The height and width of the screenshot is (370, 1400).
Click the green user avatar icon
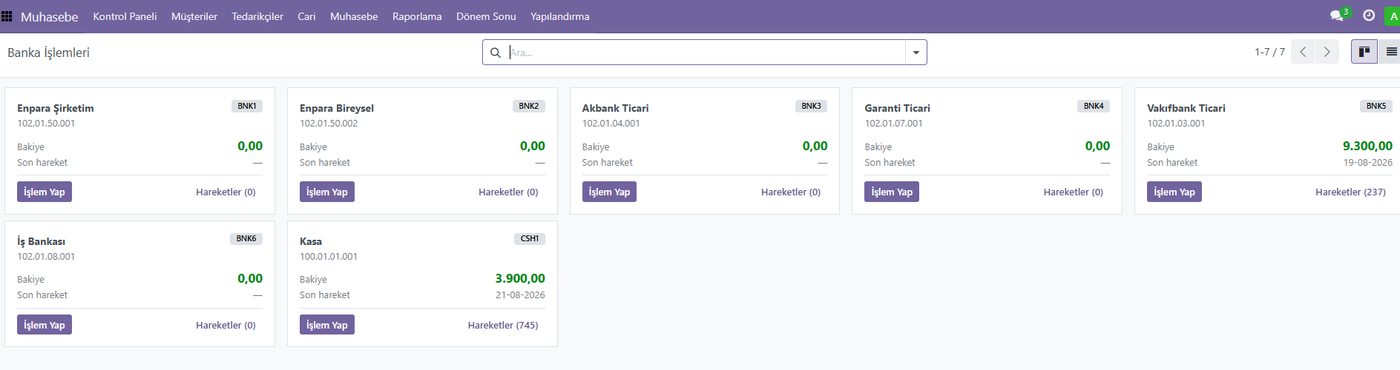[x=1392, y=16]
